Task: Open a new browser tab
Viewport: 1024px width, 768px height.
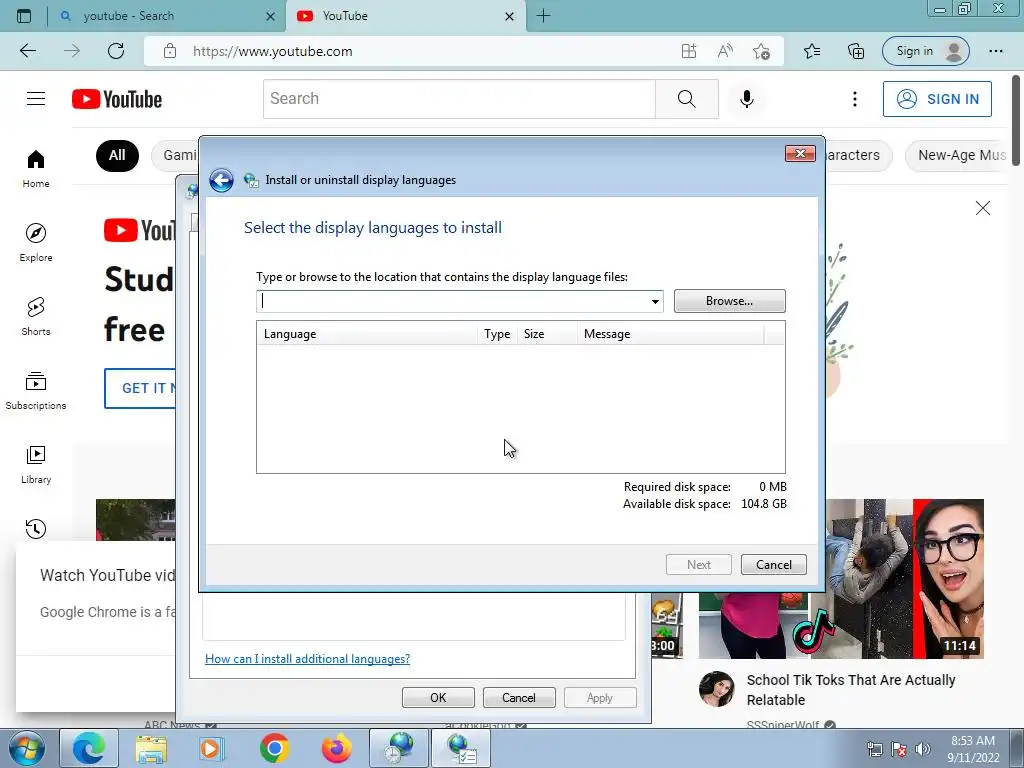Action: click(x=543, y=16)
